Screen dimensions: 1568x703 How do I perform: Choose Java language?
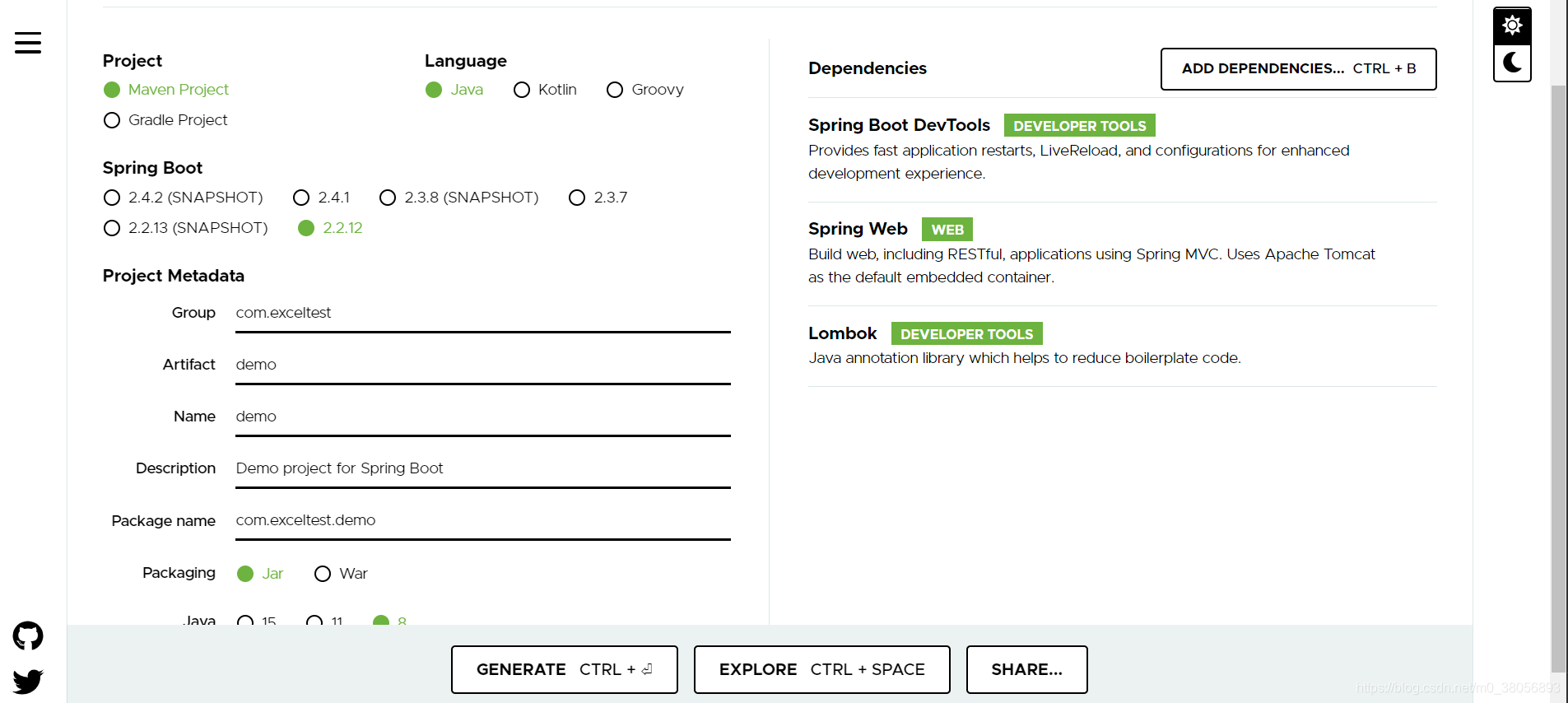454,90
